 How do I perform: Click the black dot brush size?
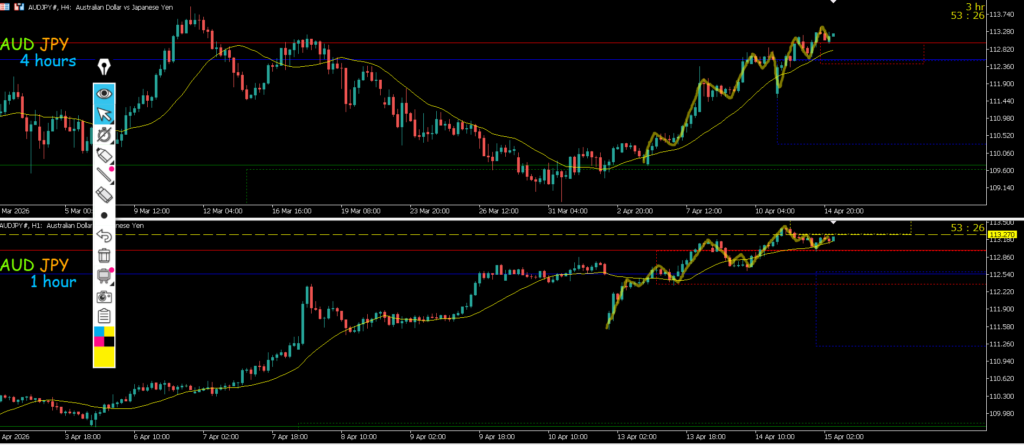click(x=104, y=215)
